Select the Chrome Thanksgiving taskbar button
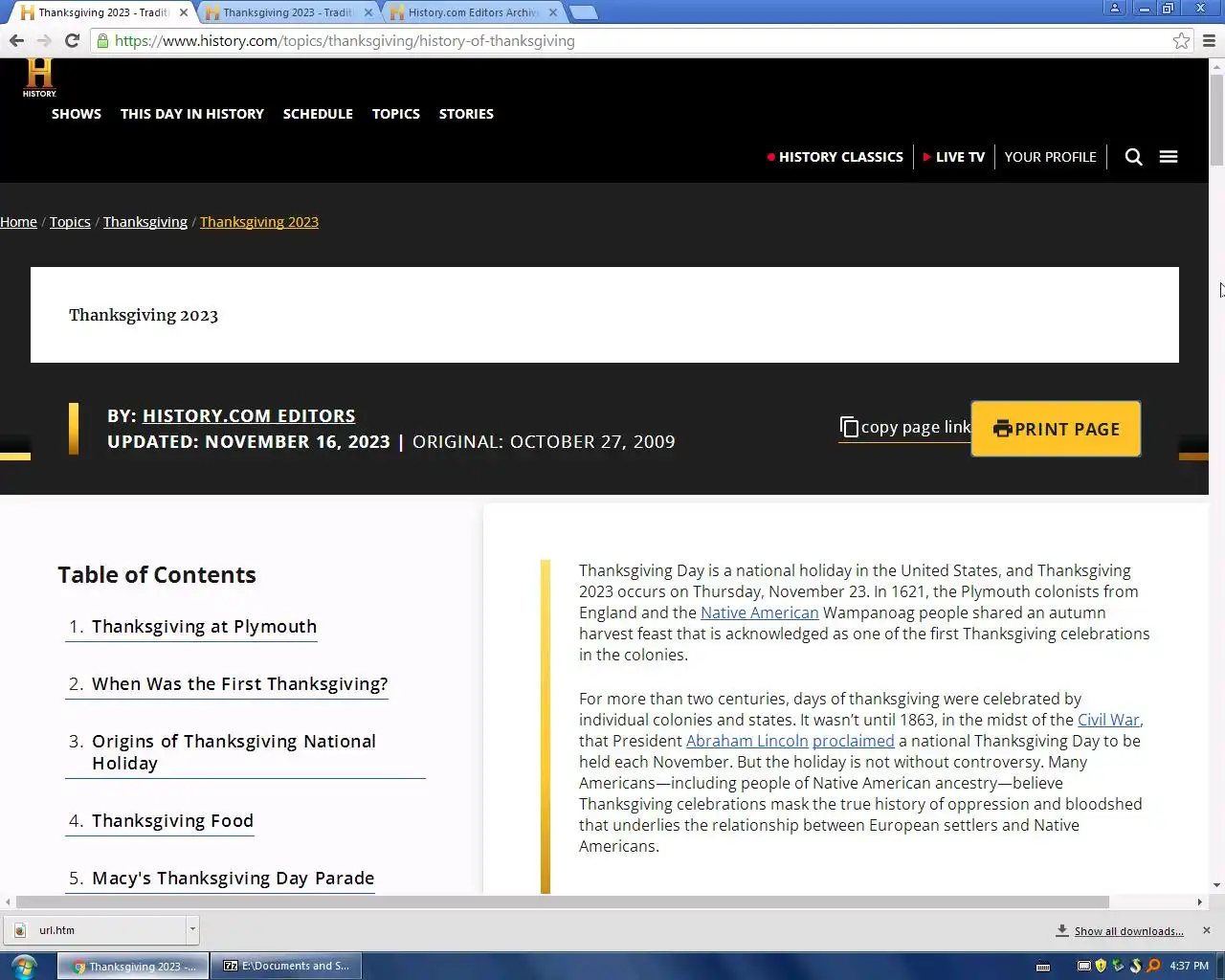1225x980 pixels. (x=133, y=966)
